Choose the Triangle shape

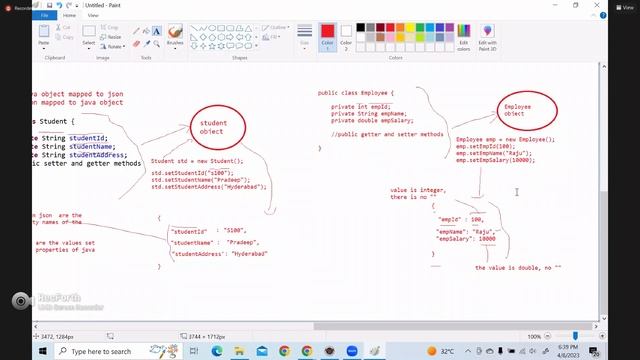tap(248, 28)
